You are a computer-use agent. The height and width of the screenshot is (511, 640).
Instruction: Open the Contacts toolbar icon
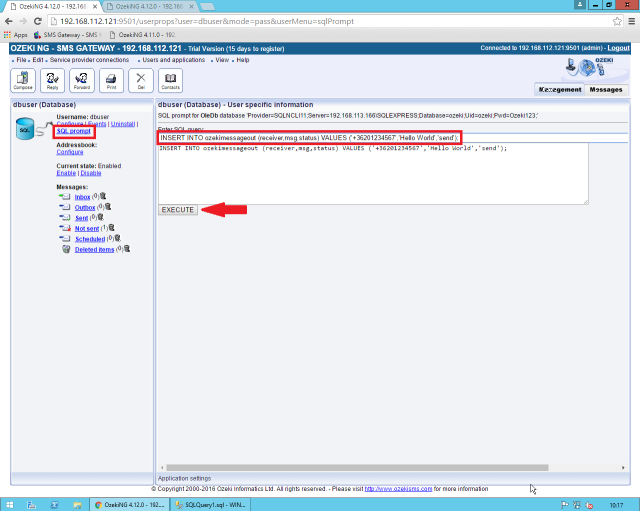coord(170,80)
